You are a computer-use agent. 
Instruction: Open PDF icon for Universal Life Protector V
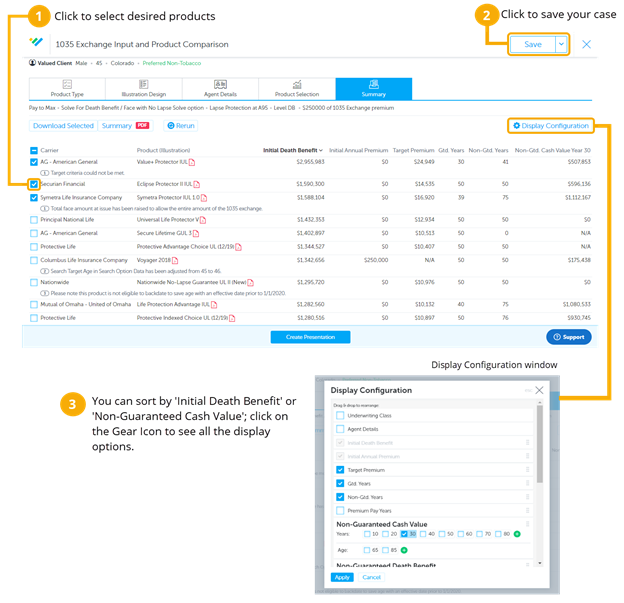203,220
